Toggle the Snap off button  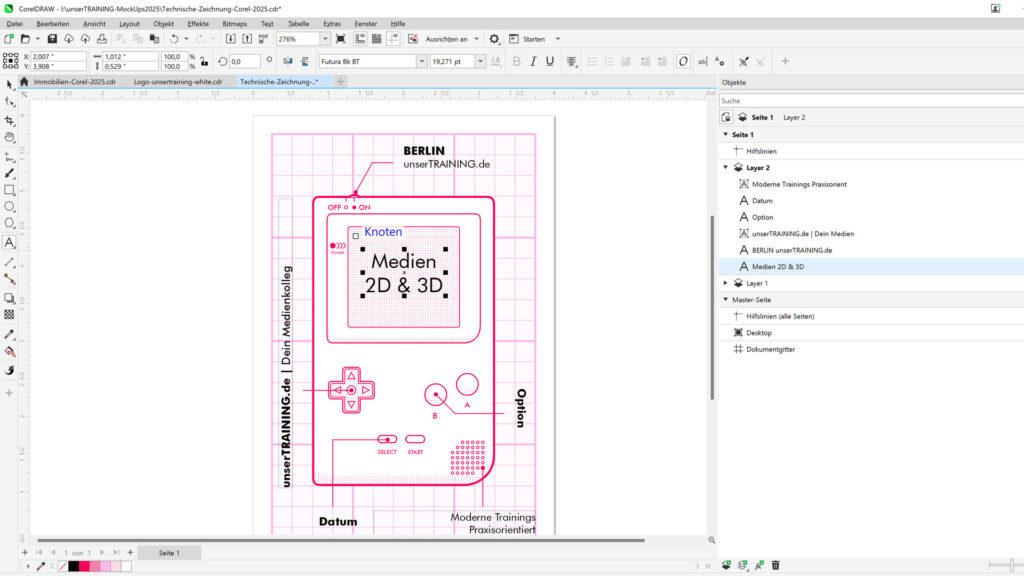413,39
